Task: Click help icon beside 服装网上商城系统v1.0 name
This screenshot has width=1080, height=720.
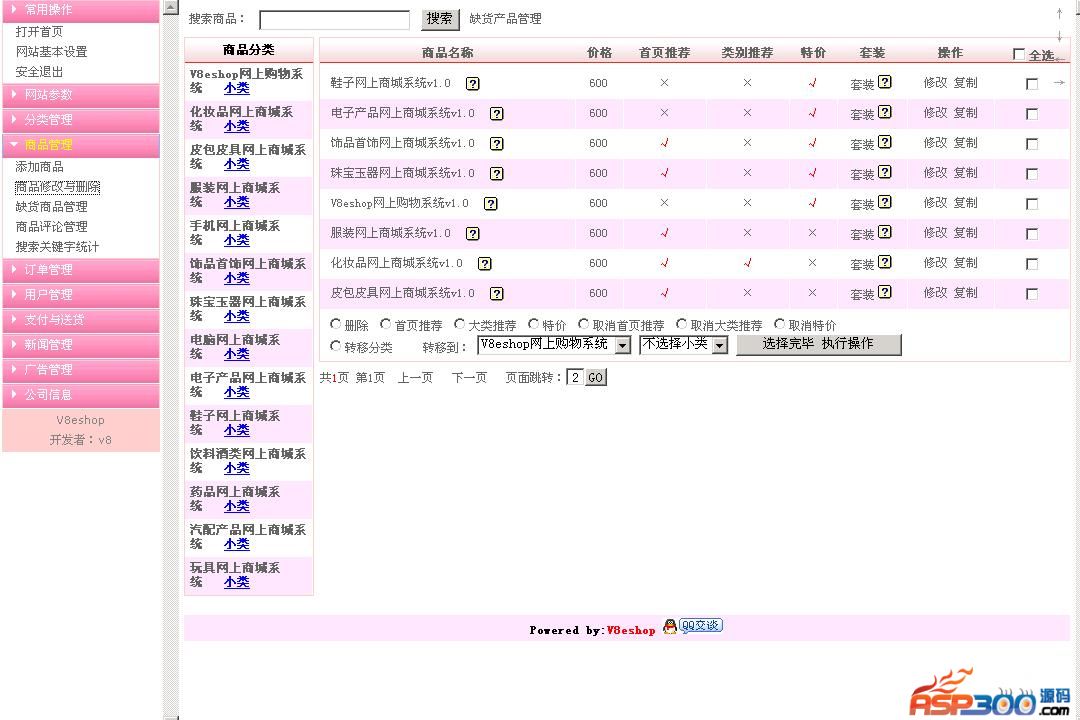Action: pos(472,234)
